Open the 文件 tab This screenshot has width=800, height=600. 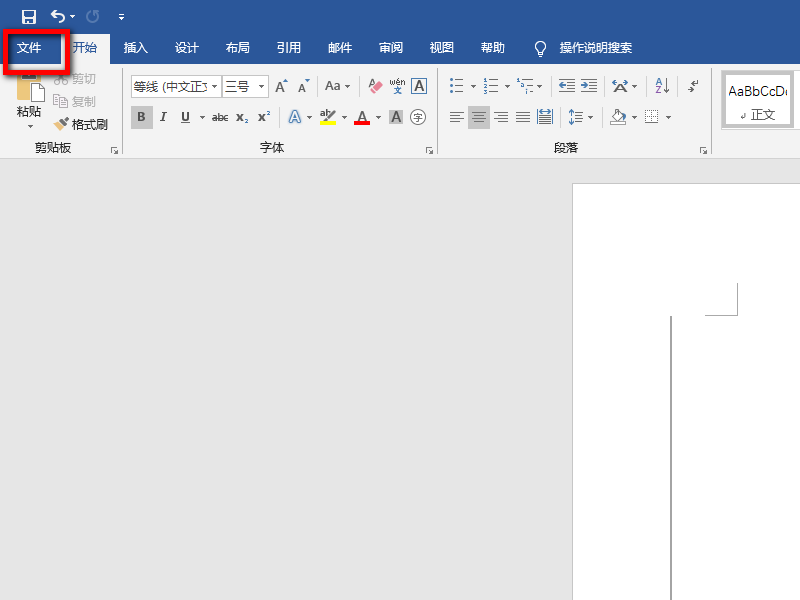29,48
